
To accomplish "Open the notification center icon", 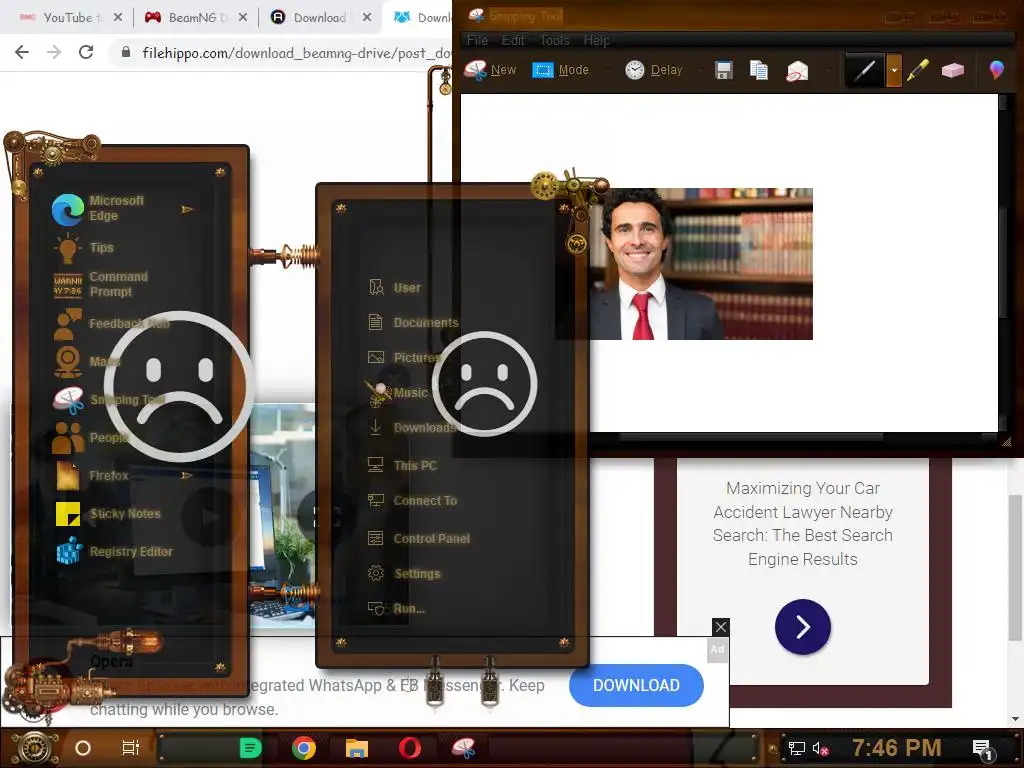I will 982,748.
